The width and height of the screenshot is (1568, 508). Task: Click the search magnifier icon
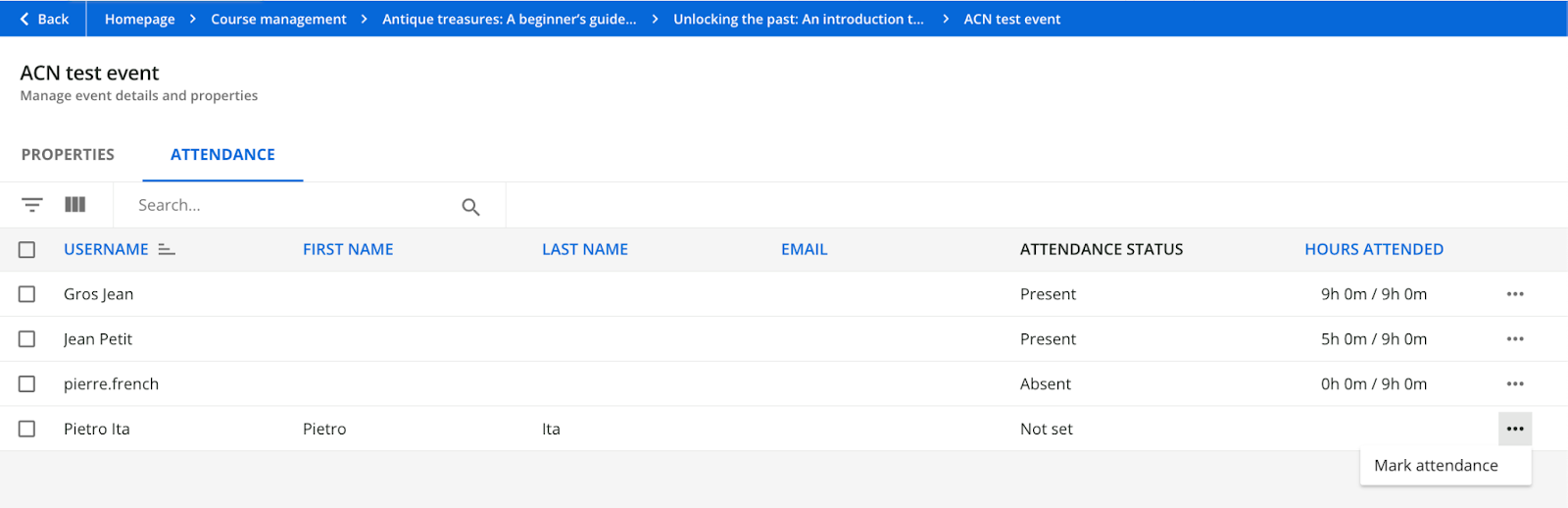click(x=470, y=207)
